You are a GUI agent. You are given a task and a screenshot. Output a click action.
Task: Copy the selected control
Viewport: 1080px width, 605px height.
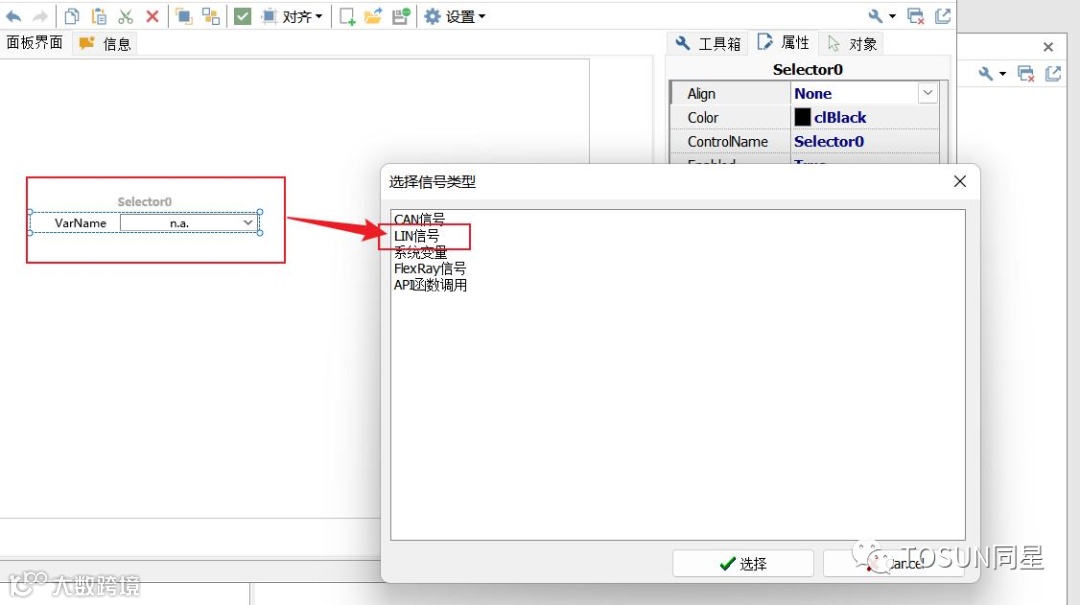click(x=72, y=17)
